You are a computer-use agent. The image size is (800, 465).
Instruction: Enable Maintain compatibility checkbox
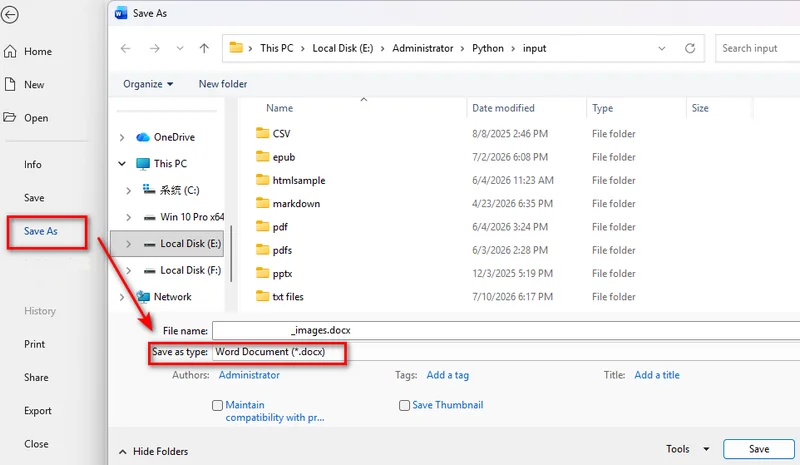pyautogui.click(x=217, y=405)
